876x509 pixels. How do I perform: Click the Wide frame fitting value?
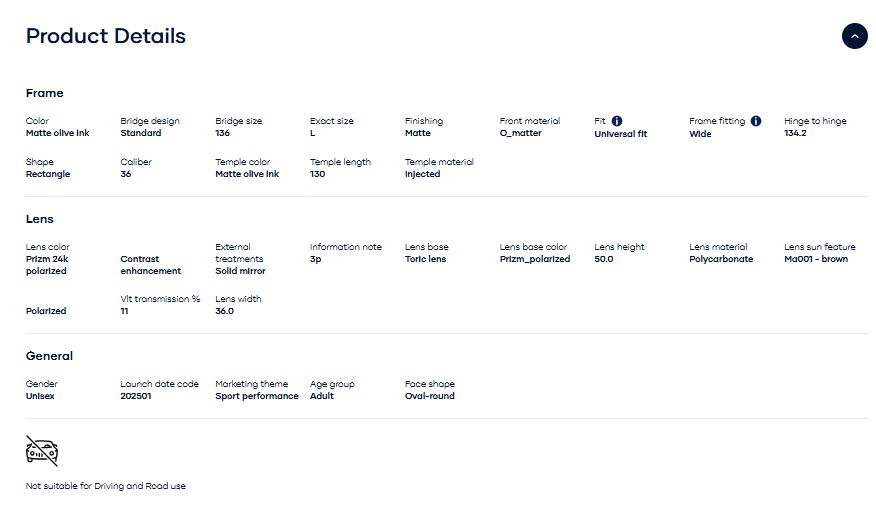[700, 134]
